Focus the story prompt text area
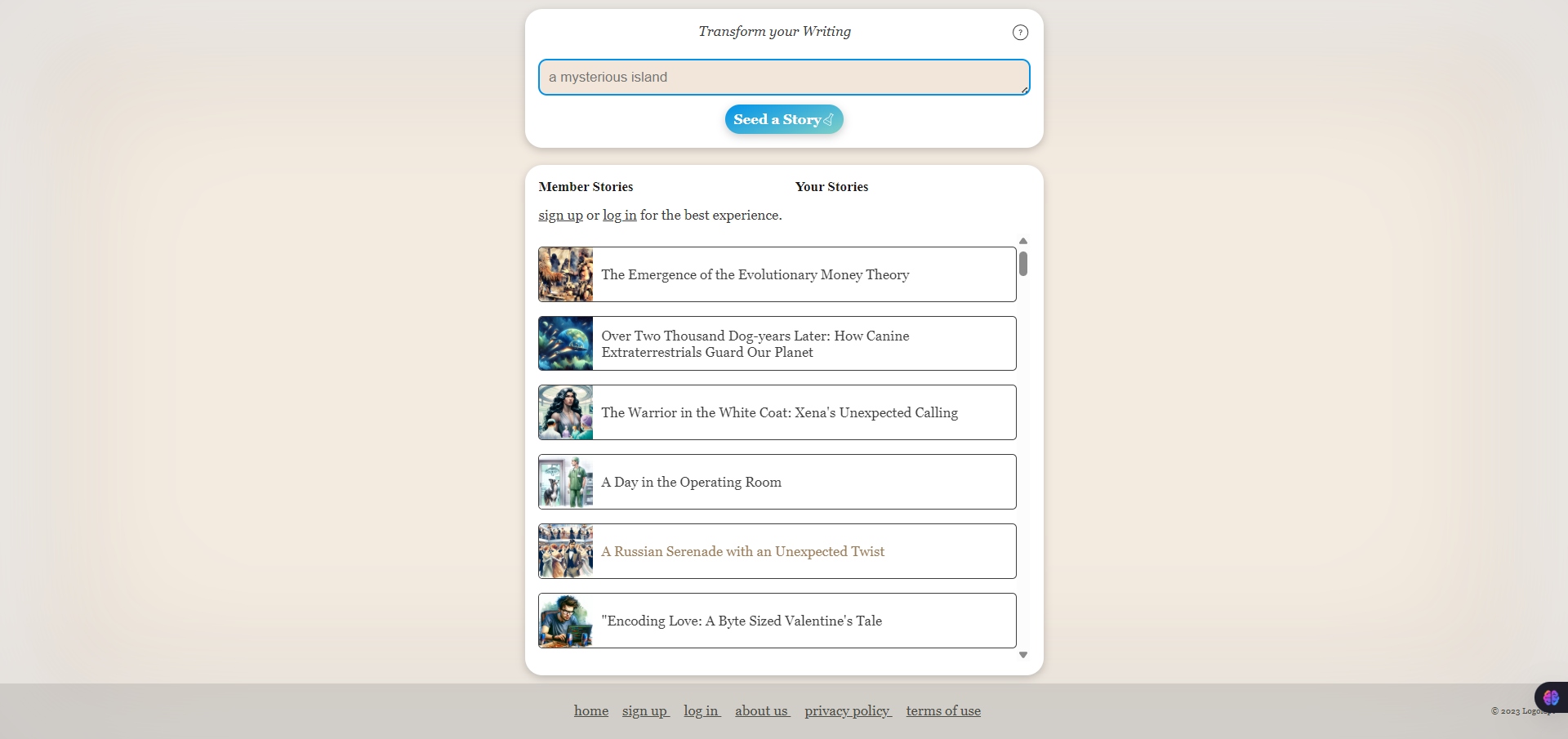The image size is (1568, 739). (784, 77)
